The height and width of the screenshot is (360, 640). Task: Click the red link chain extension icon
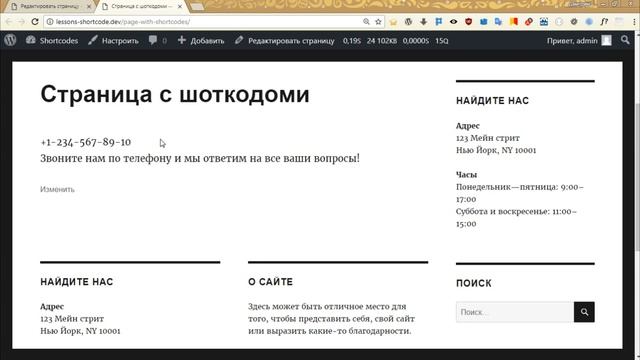point(529,22)
